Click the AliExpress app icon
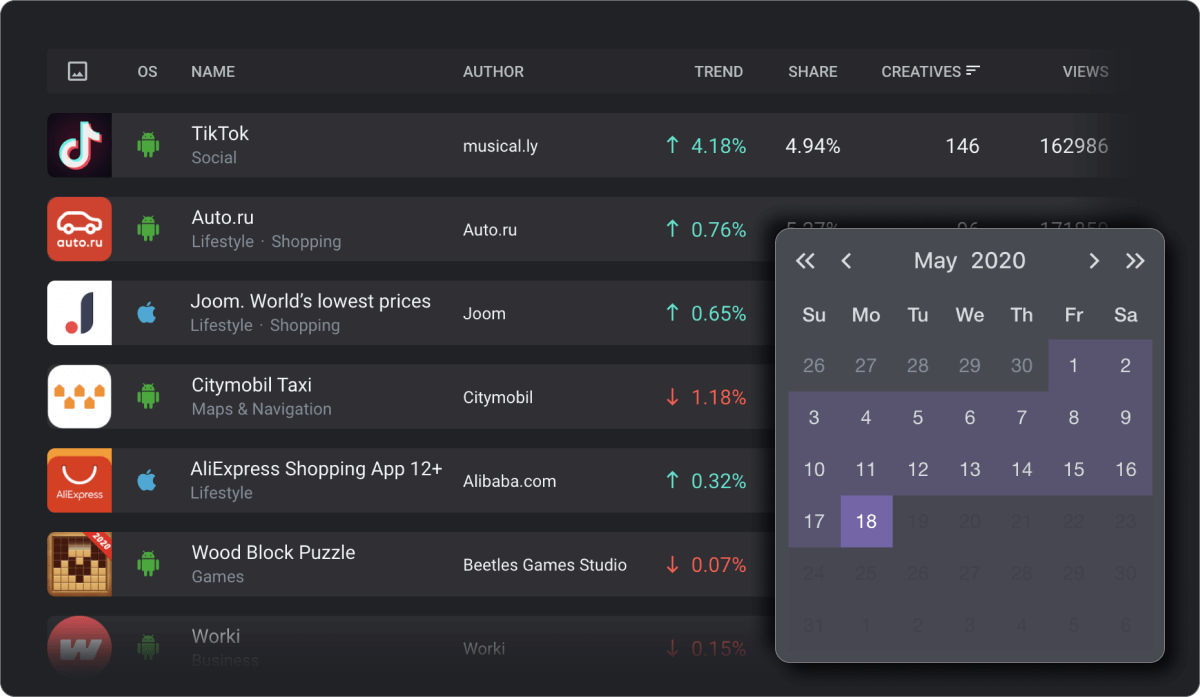Screen dimensions: 1200x697 click(x=79, y=481)
